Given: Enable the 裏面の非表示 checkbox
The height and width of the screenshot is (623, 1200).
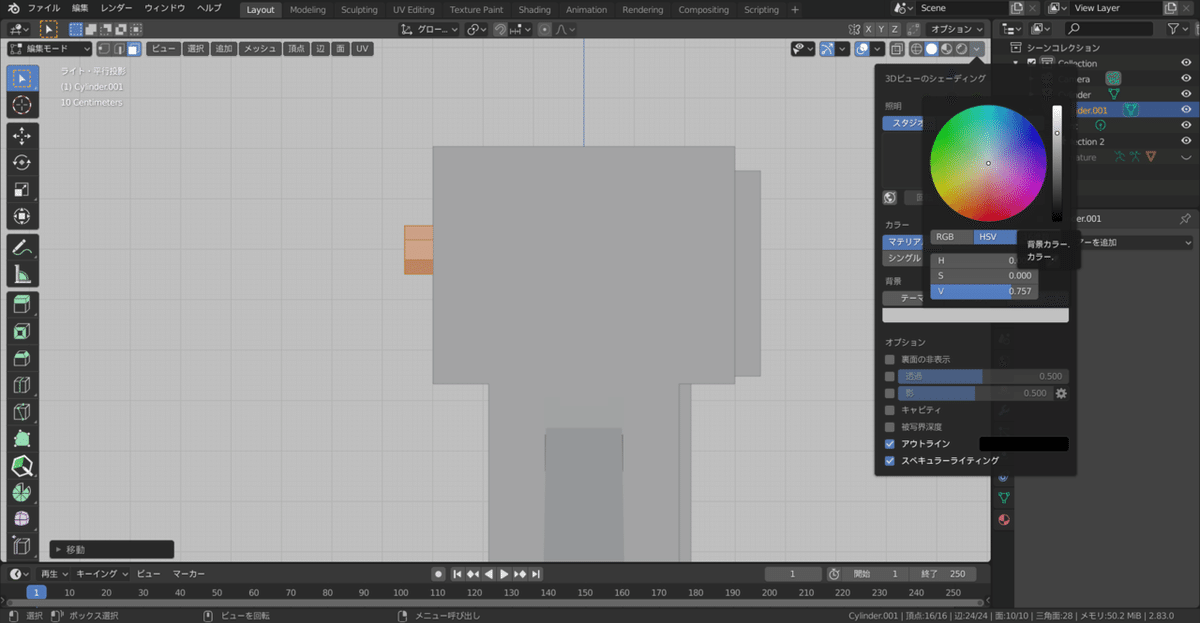Looking at the screenshot, I should [x=890, y=359].
